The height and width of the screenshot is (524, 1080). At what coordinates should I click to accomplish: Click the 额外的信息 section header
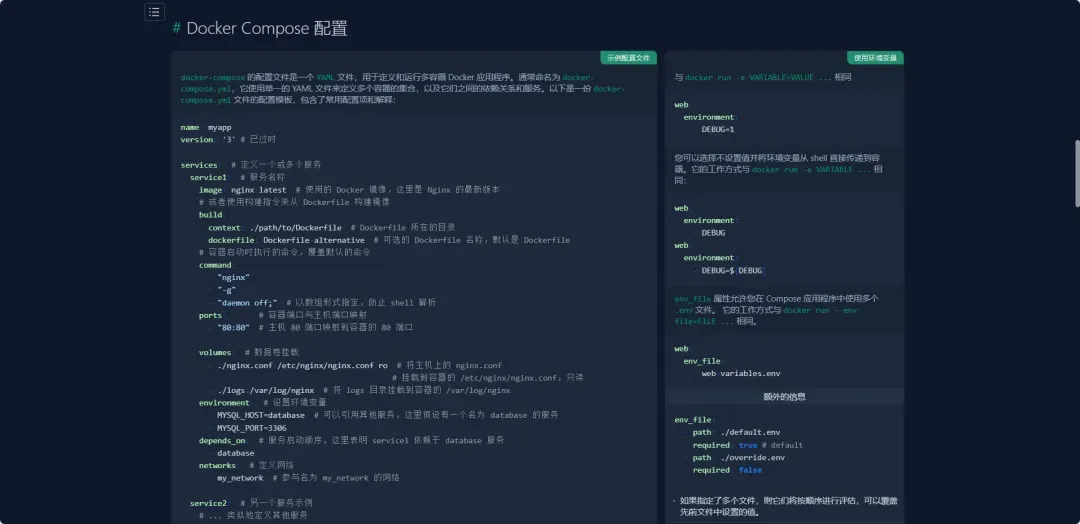pos(785,397)
